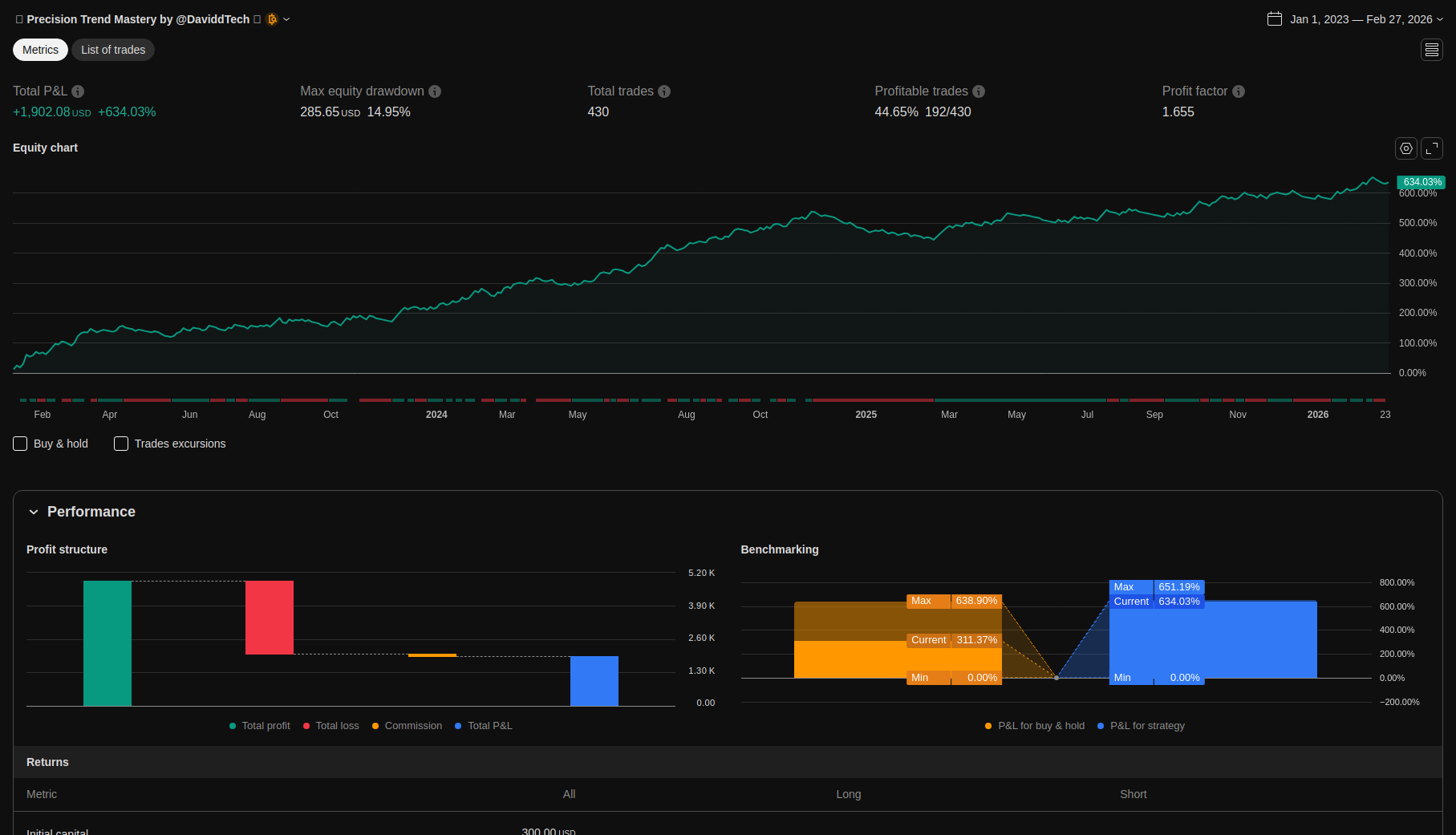Screen dimensions: 1456x835
Task: Click the info icon next to Total trades
Action: [x=664, y=91]
